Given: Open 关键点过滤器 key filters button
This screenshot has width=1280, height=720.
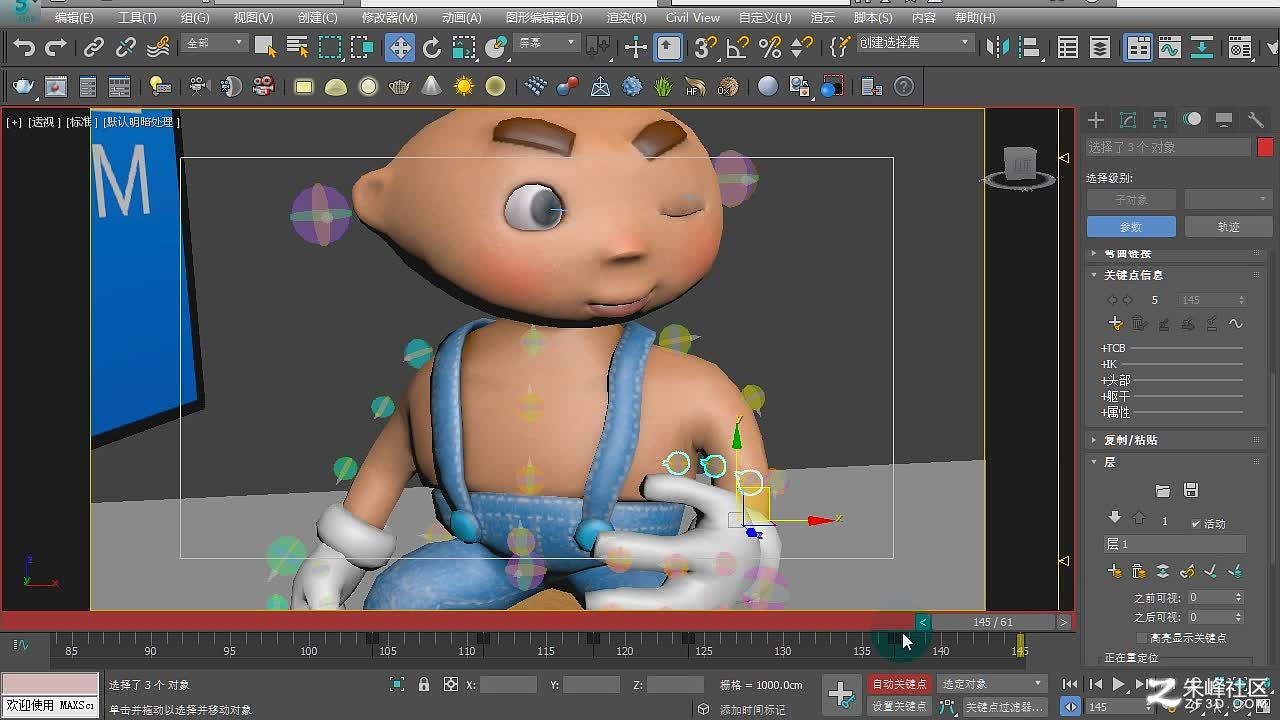Looking at the screenshot, I should [1005, 706].
